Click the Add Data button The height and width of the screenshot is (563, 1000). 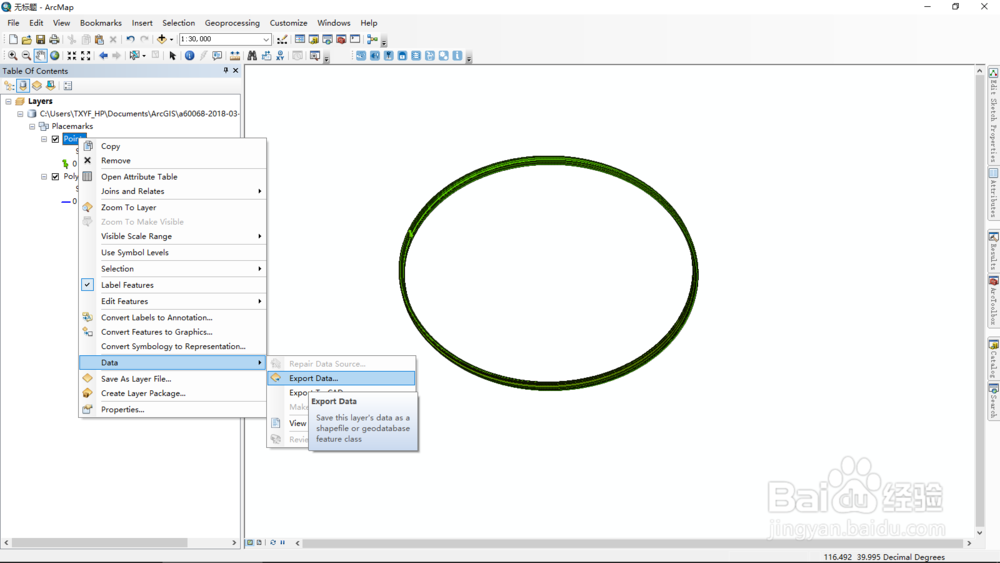point(161,40)
